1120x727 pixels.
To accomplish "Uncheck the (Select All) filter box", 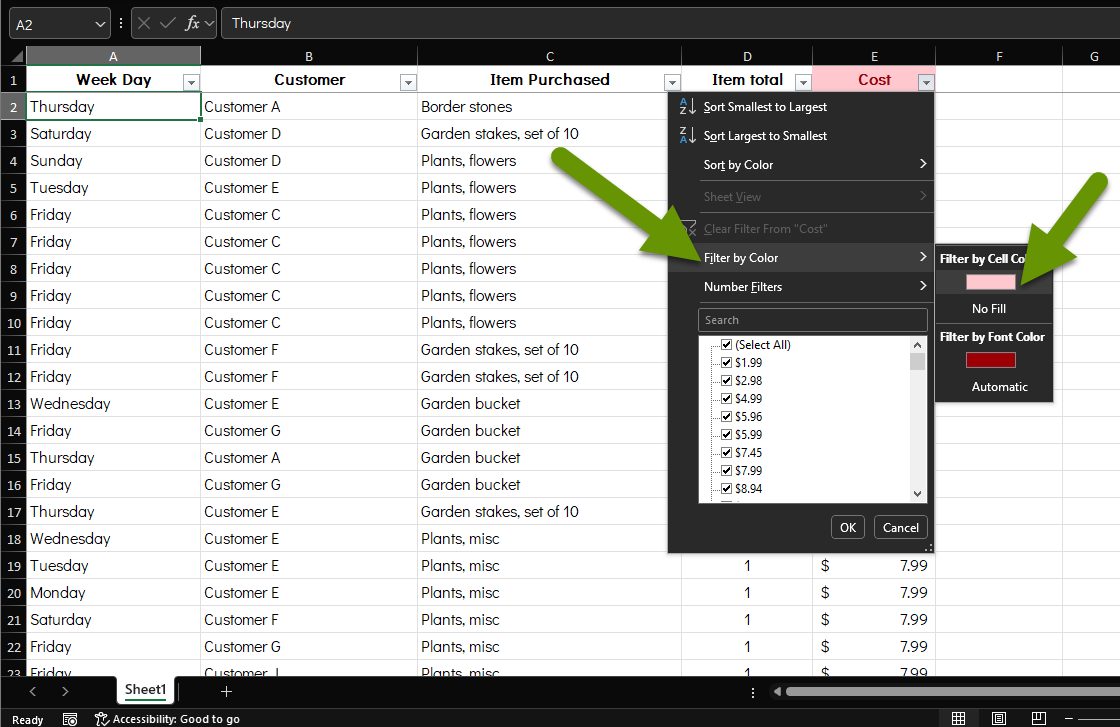I will pos(726,344).
